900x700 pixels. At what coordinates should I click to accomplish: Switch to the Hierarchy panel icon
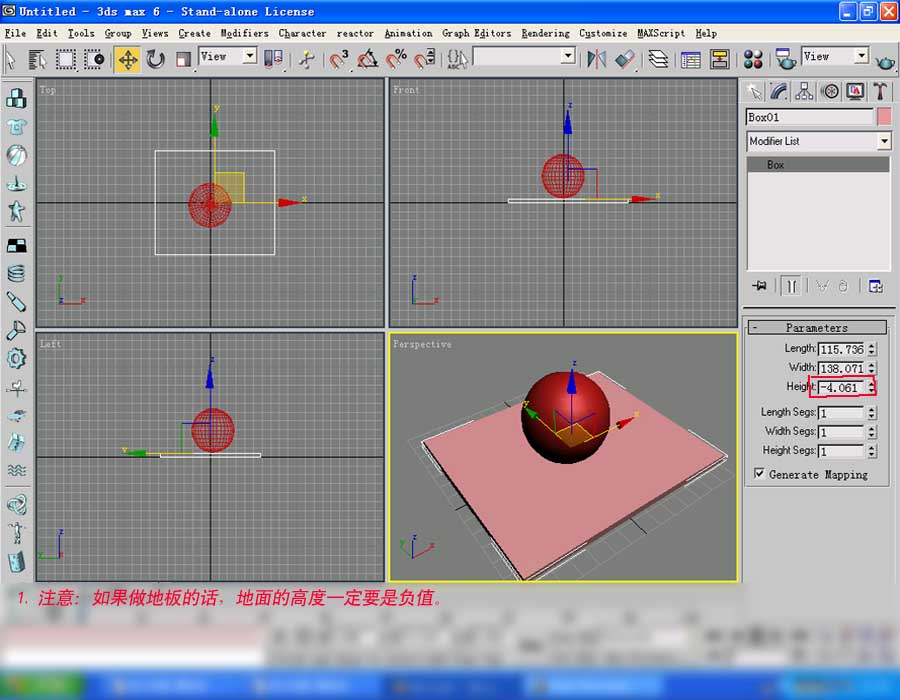point(804,91)
